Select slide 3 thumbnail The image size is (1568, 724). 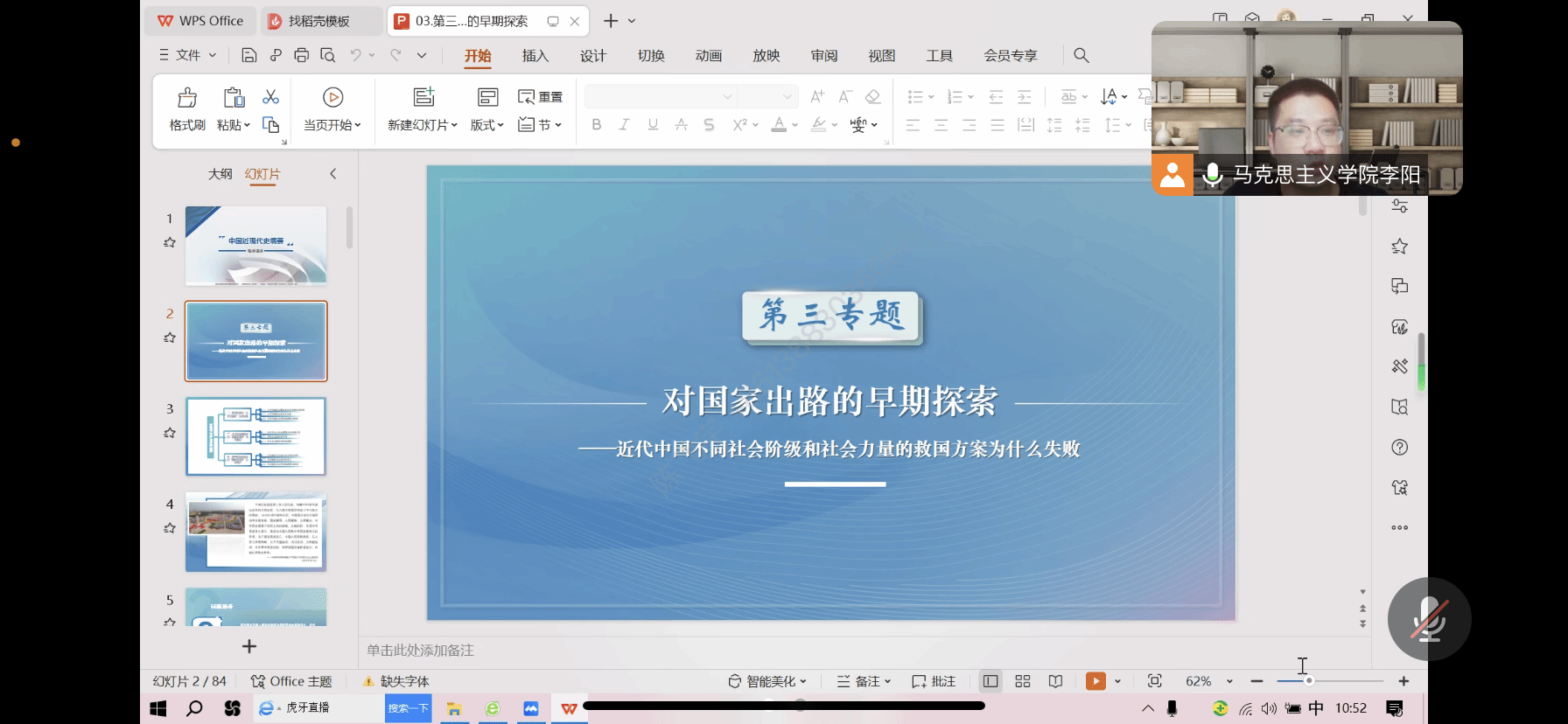pyautogui.click(x=256, y=436)
